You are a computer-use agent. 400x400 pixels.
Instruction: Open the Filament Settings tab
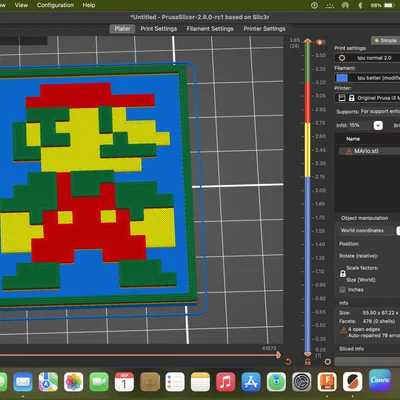[x=210, y=29]
